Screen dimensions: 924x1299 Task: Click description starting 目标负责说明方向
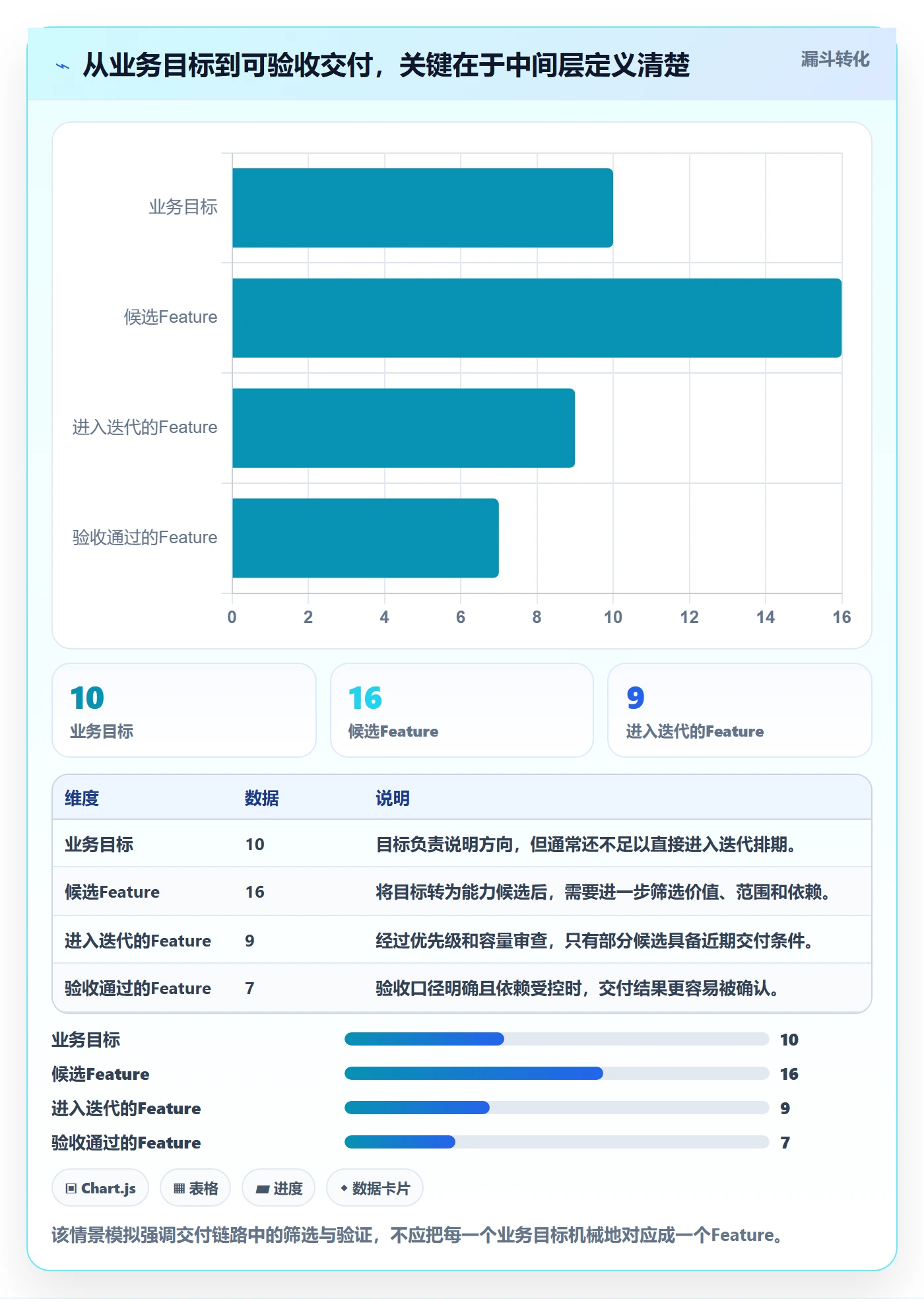587,844
